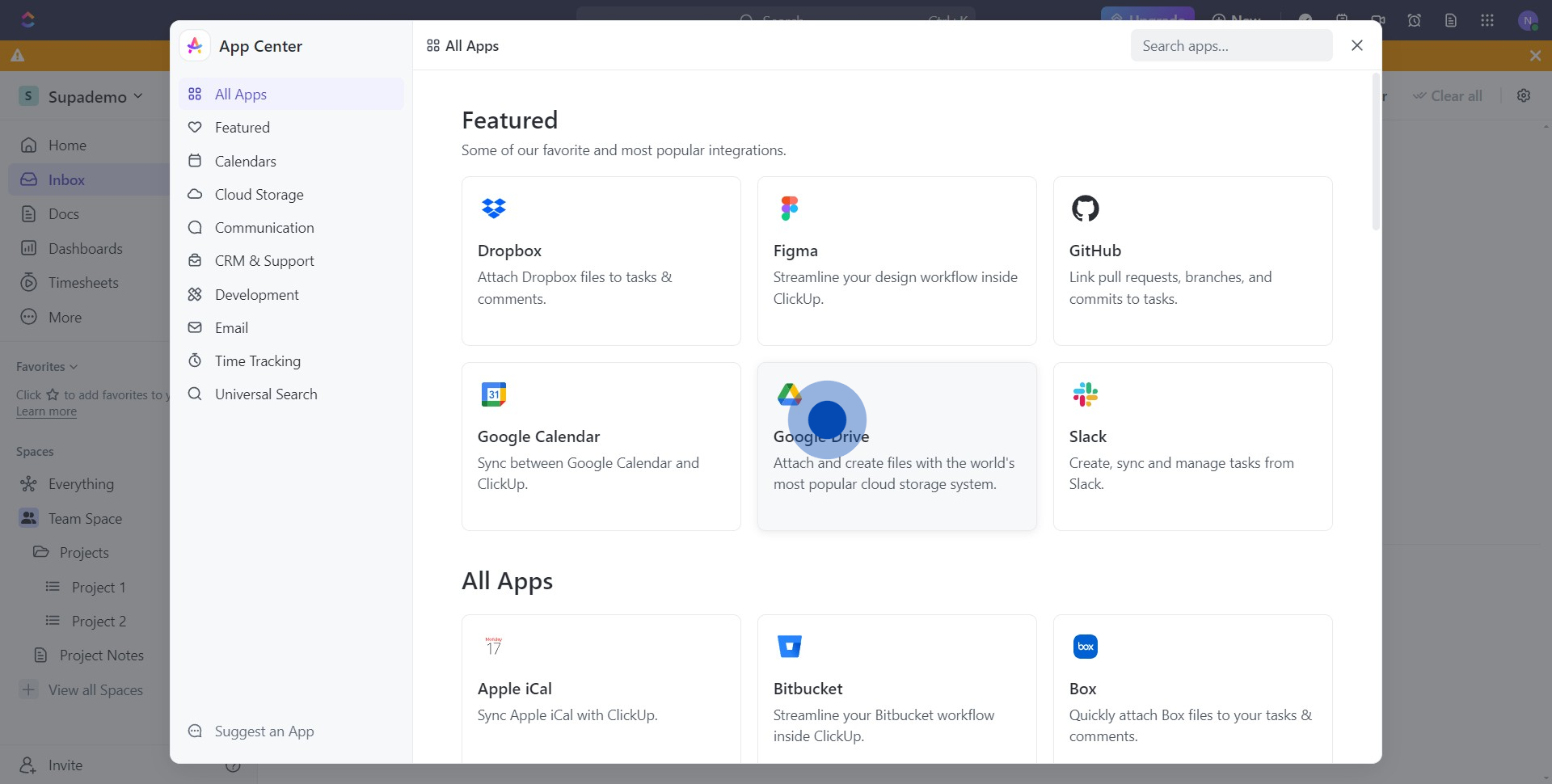Open Project Notes doc
The height and width of the screenshot is (784, 1552).
[101, 655]
